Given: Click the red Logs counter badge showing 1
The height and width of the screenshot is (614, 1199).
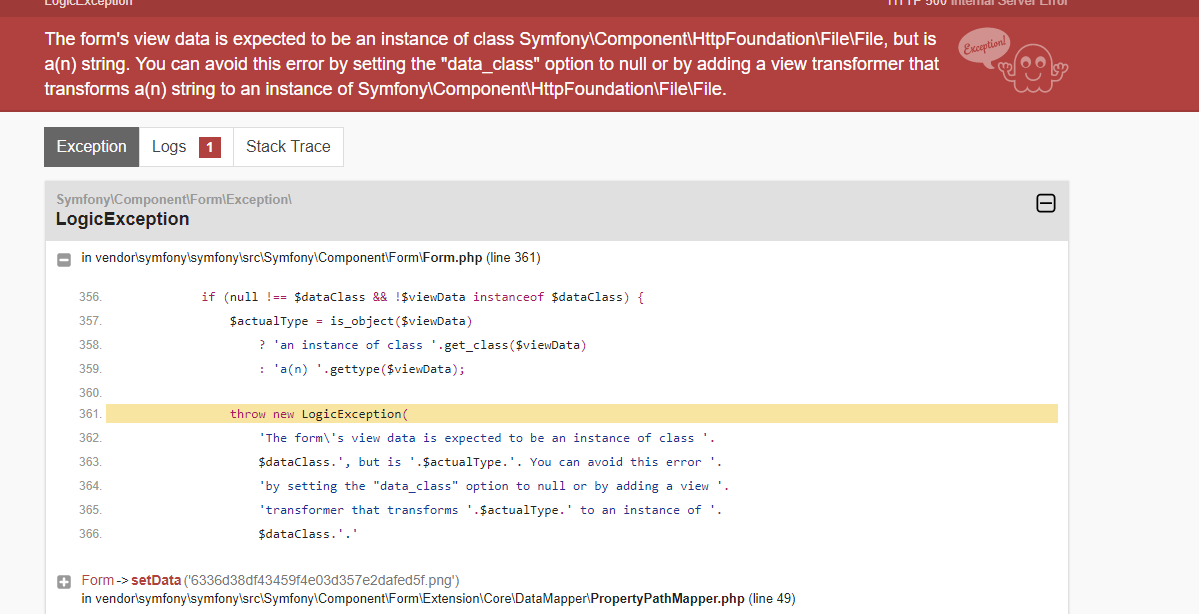Looking at the screenshot, I should pyautogui.click(x=210, y=146).
